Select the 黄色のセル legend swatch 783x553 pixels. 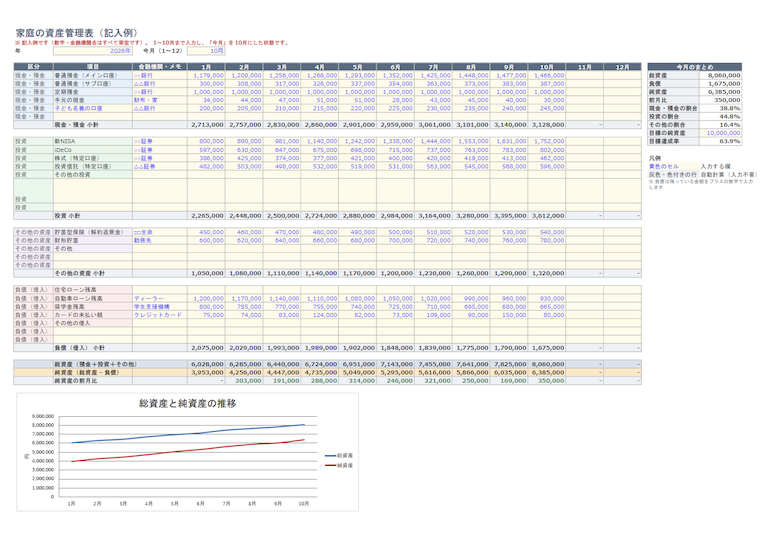(673, 166)
